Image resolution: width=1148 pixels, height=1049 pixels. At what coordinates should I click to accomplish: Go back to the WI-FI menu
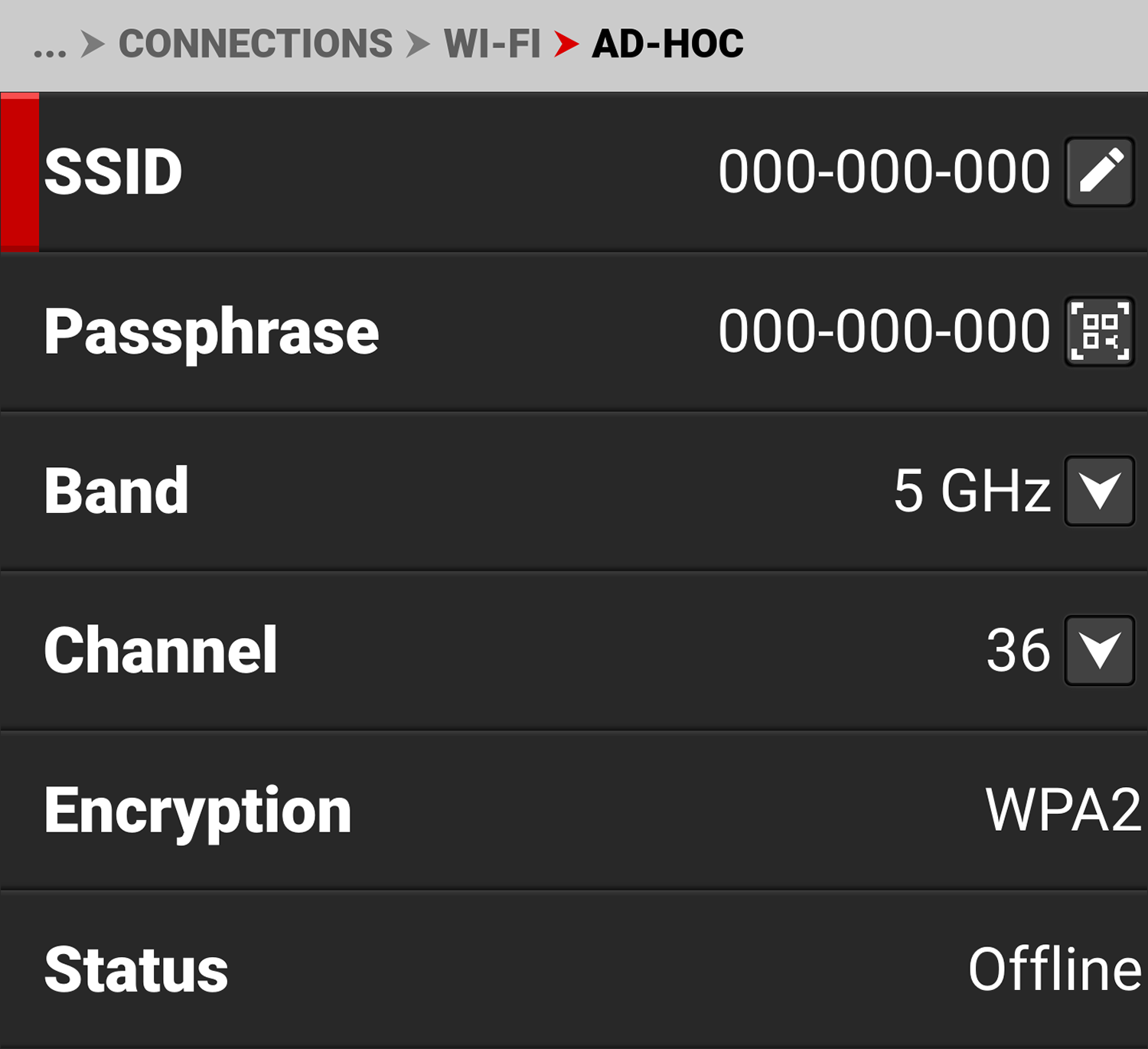click(492, 44)
